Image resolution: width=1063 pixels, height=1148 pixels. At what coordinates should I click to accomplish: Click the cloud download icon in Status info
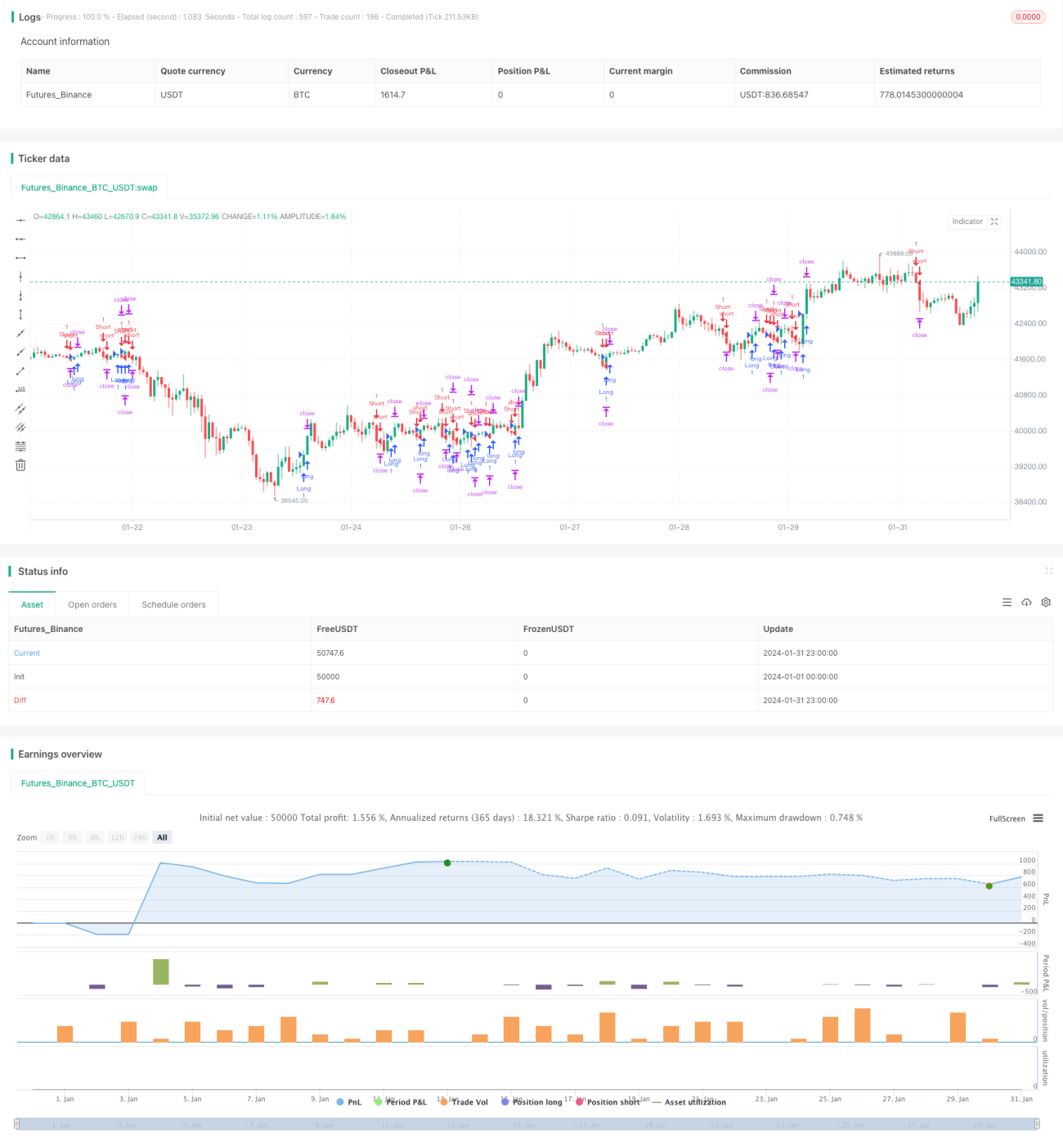coord(1026,603)
